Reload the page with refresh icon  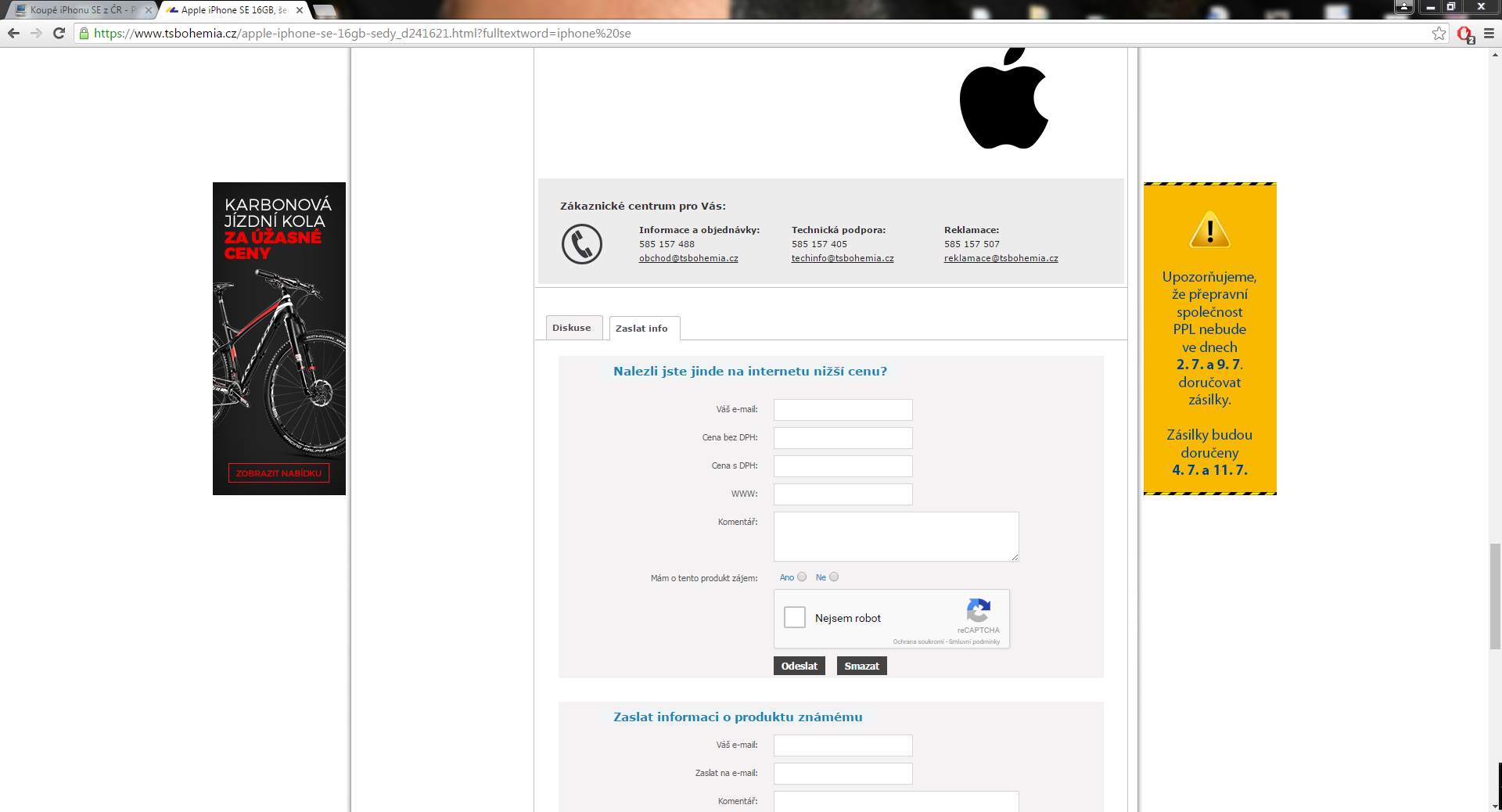click(59, 33)
